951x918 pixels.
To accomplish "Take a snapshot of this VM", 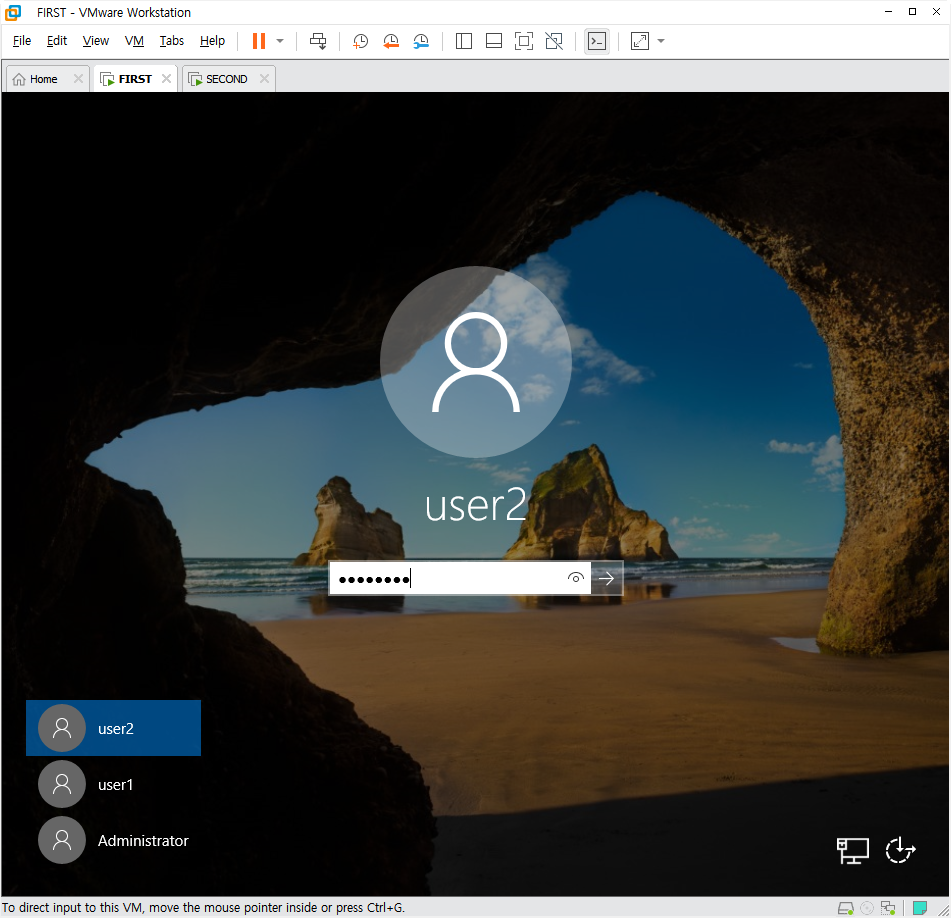I will [360, 41].
